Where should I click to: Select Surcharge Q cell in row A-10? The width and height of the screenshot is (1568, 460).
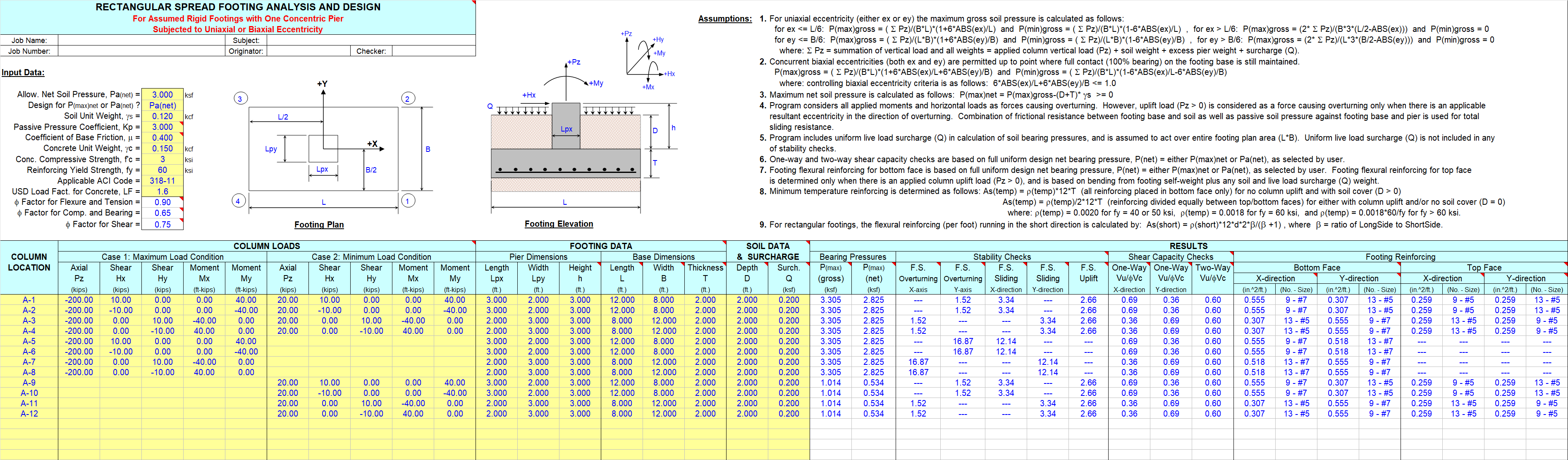click(789, 393)
